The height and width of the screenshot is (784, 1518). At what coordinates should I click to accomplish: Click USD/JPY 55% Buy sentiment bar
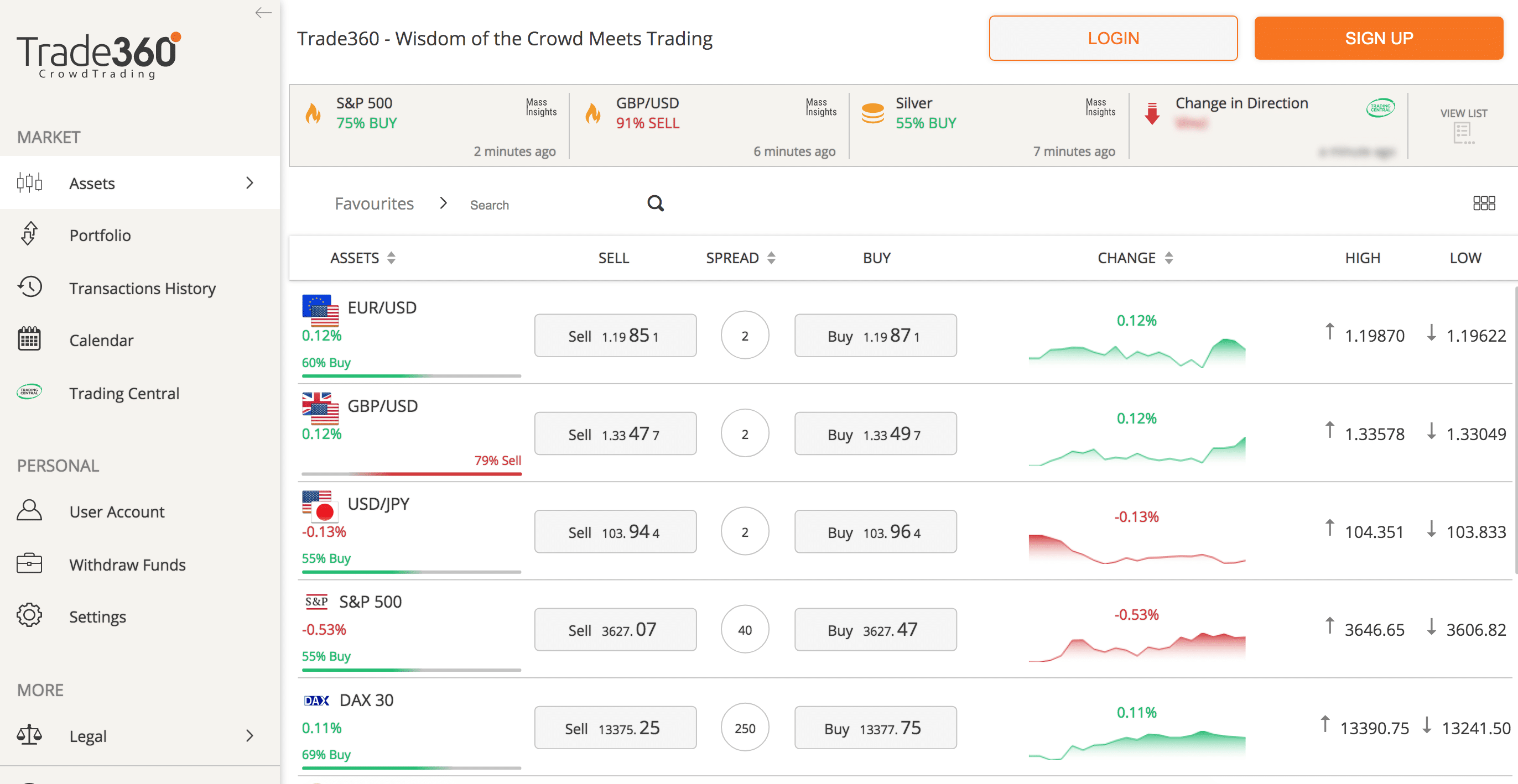pos(412,571)
